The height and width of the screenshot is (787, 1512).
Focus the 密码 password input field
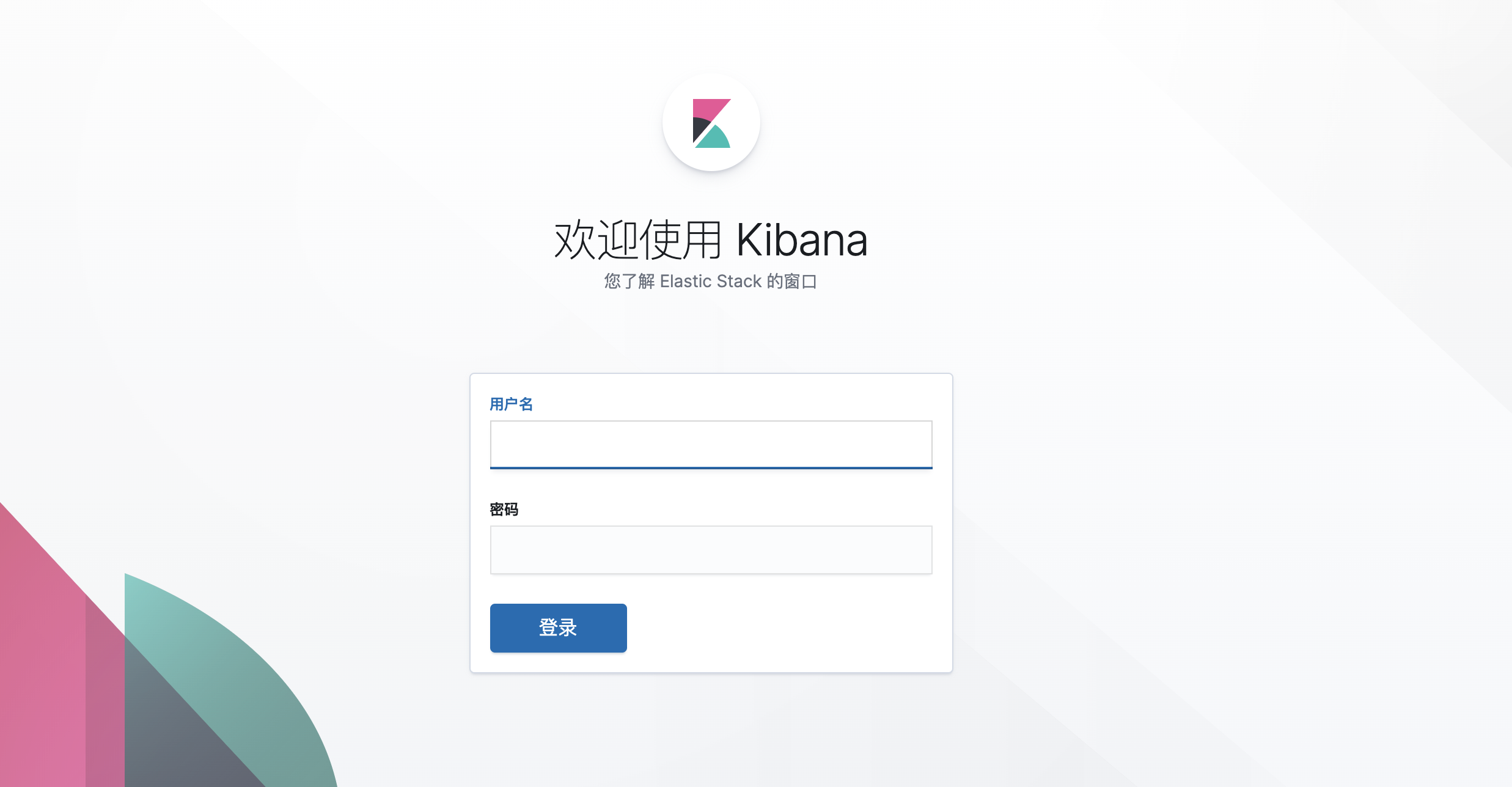(x=711, y=550)
